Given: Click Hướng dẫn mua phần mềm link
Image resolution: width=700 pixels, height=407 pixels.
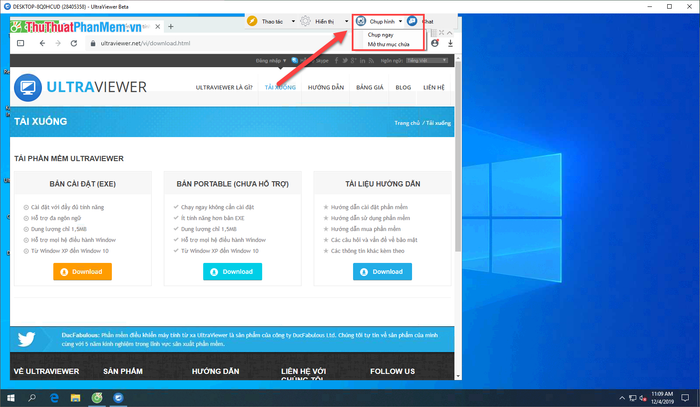Looking at the screenshot, I should (x=366, y=229).
